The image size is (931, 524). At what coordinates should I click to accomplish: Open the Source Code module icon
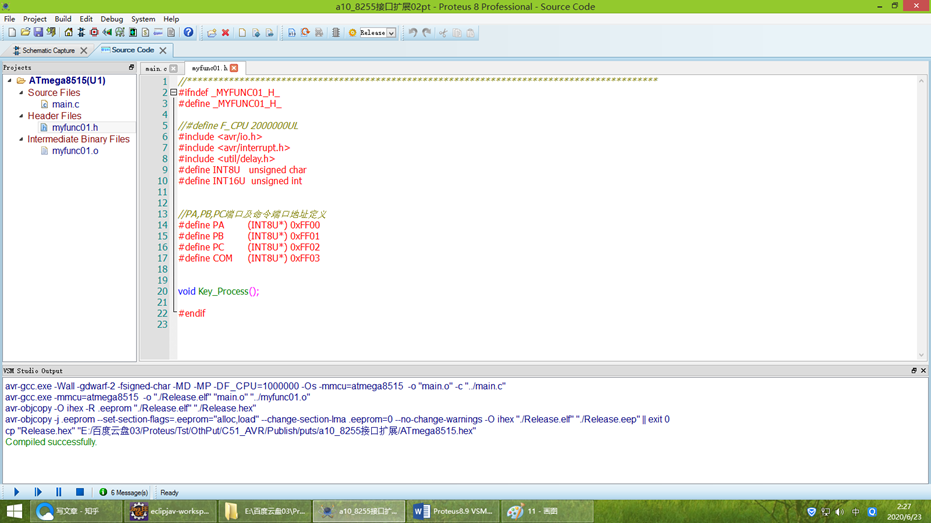click(158, 33)
